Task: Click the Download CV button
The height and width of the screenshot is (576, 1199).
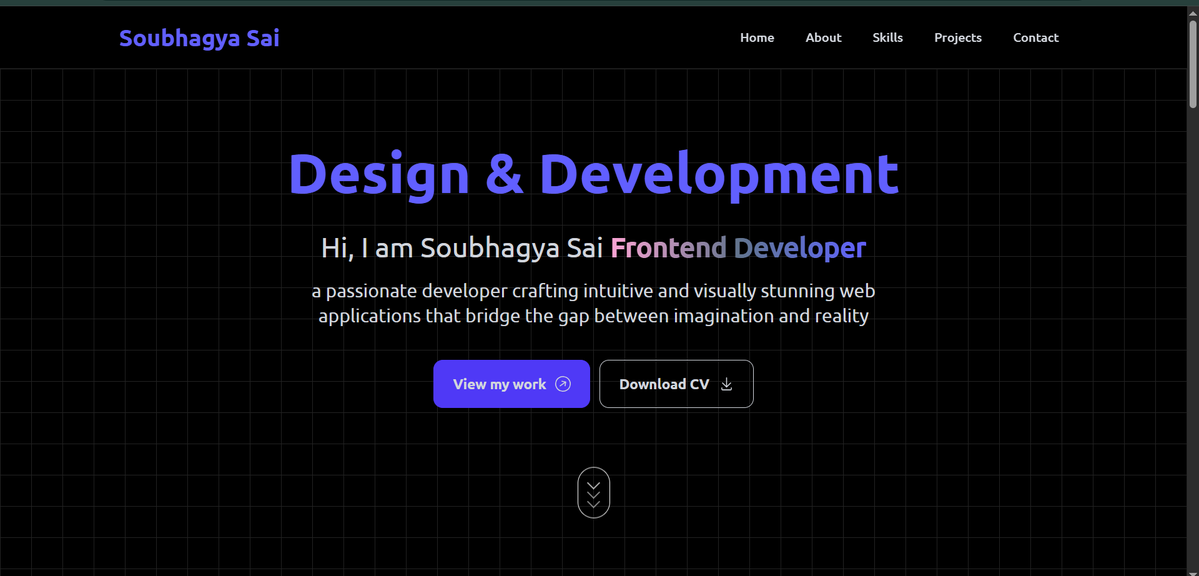Action: (676, 384)
